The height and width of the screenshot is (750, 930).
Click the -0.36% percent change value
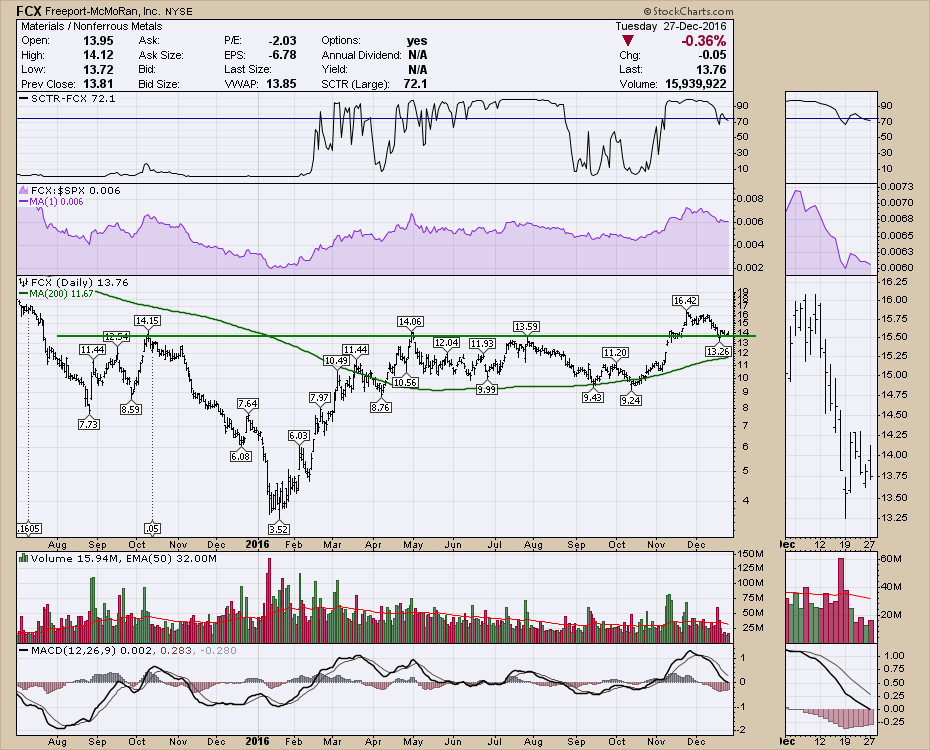tap(703, 40)
